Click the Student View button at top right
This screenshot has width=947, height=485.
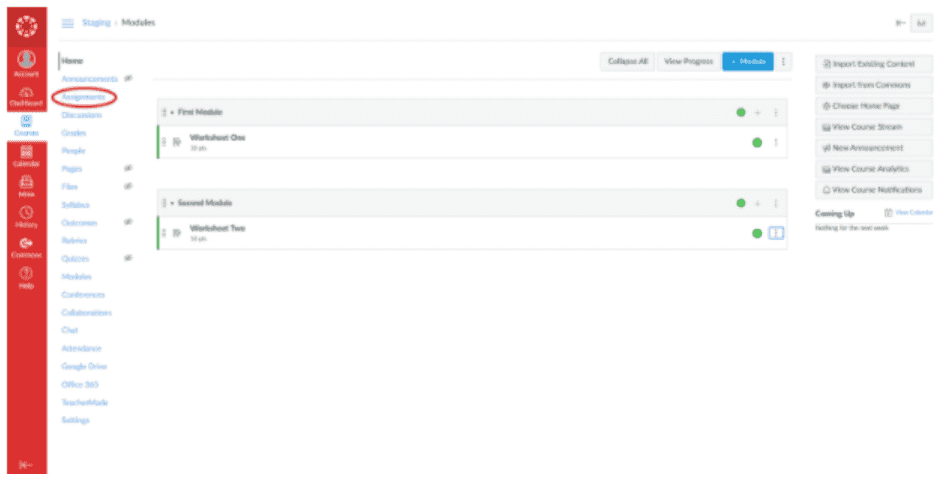pos(921,23)
